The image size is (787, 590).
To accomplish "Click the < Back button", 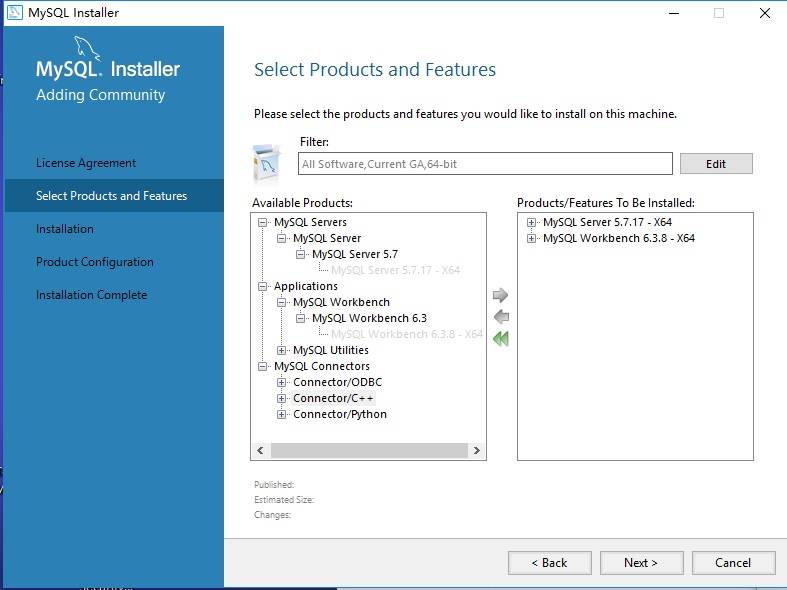I will coord(550,563).
